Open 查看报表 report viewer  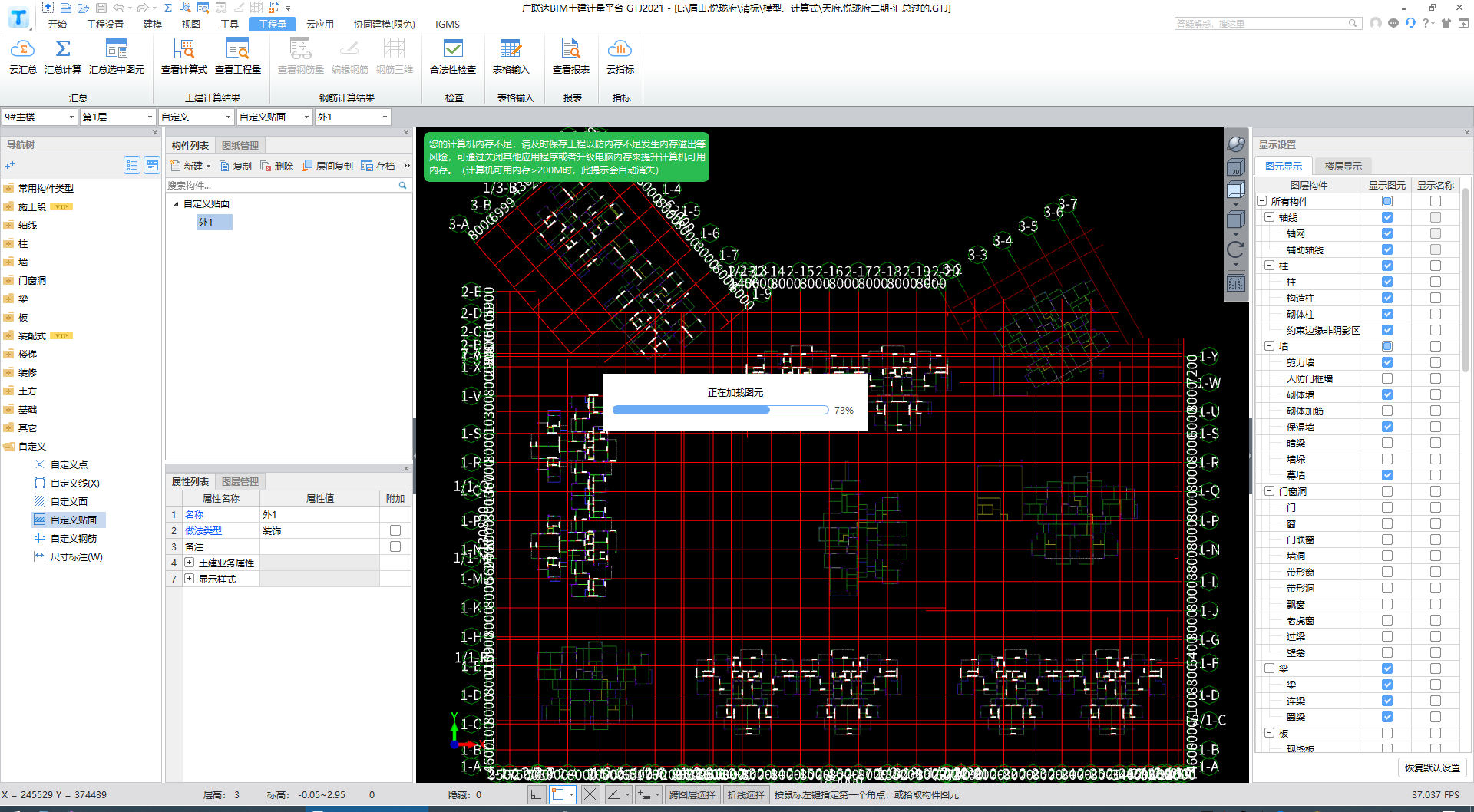(x=571, y=56)
